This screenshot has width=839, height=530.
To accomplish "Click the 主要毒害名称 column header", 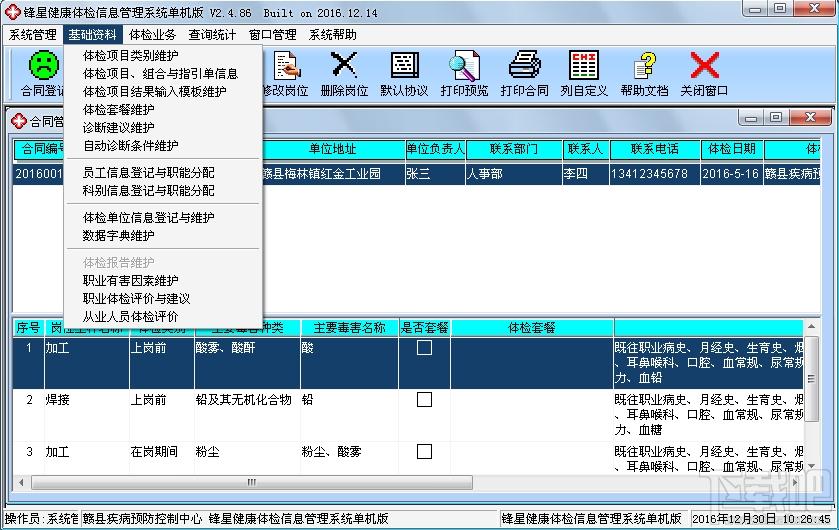I will 349,328.
